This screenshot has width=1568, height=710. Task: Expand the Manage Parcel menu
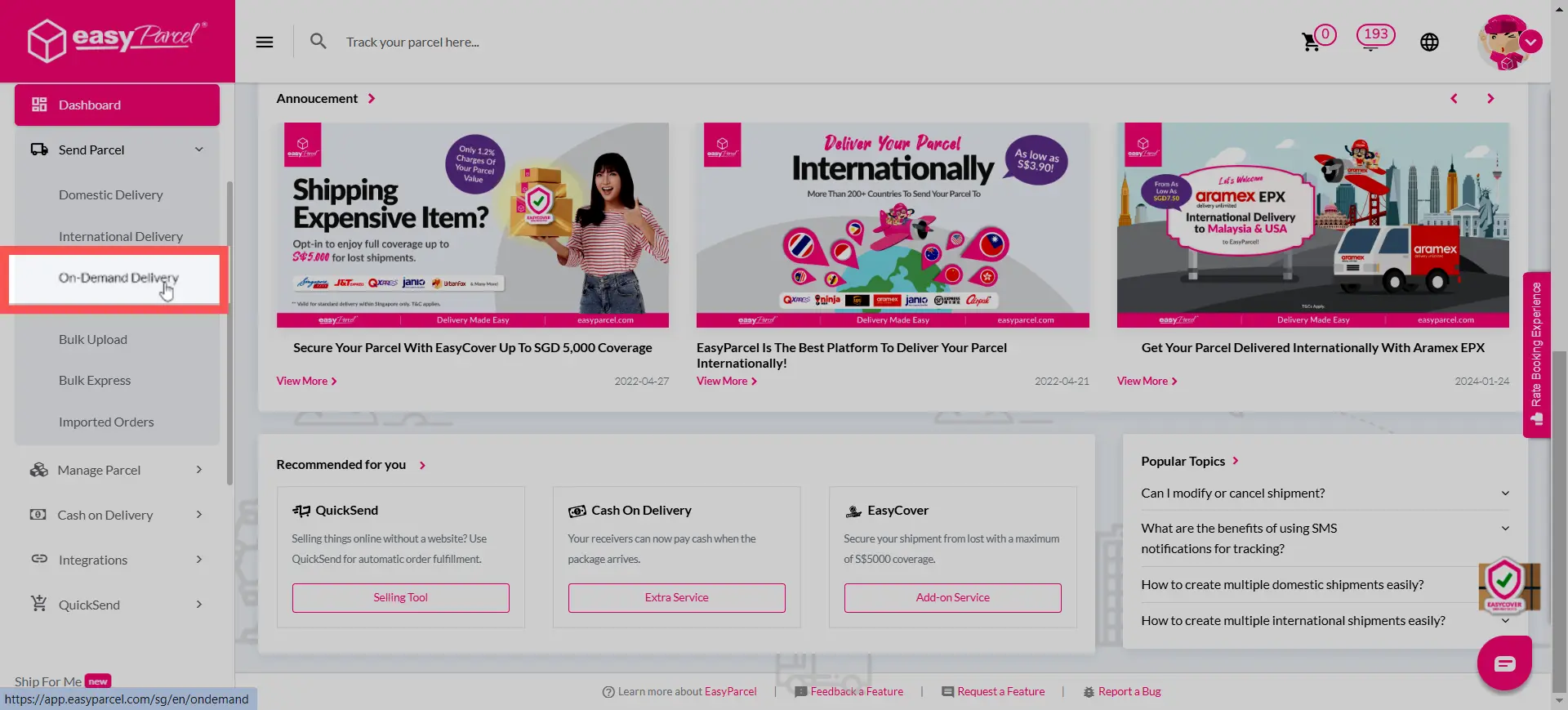tap(199, 469)
